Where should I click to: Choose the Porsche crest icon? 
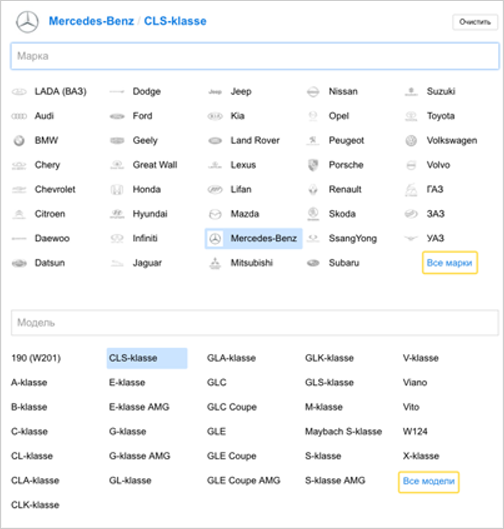coord(313,165)
